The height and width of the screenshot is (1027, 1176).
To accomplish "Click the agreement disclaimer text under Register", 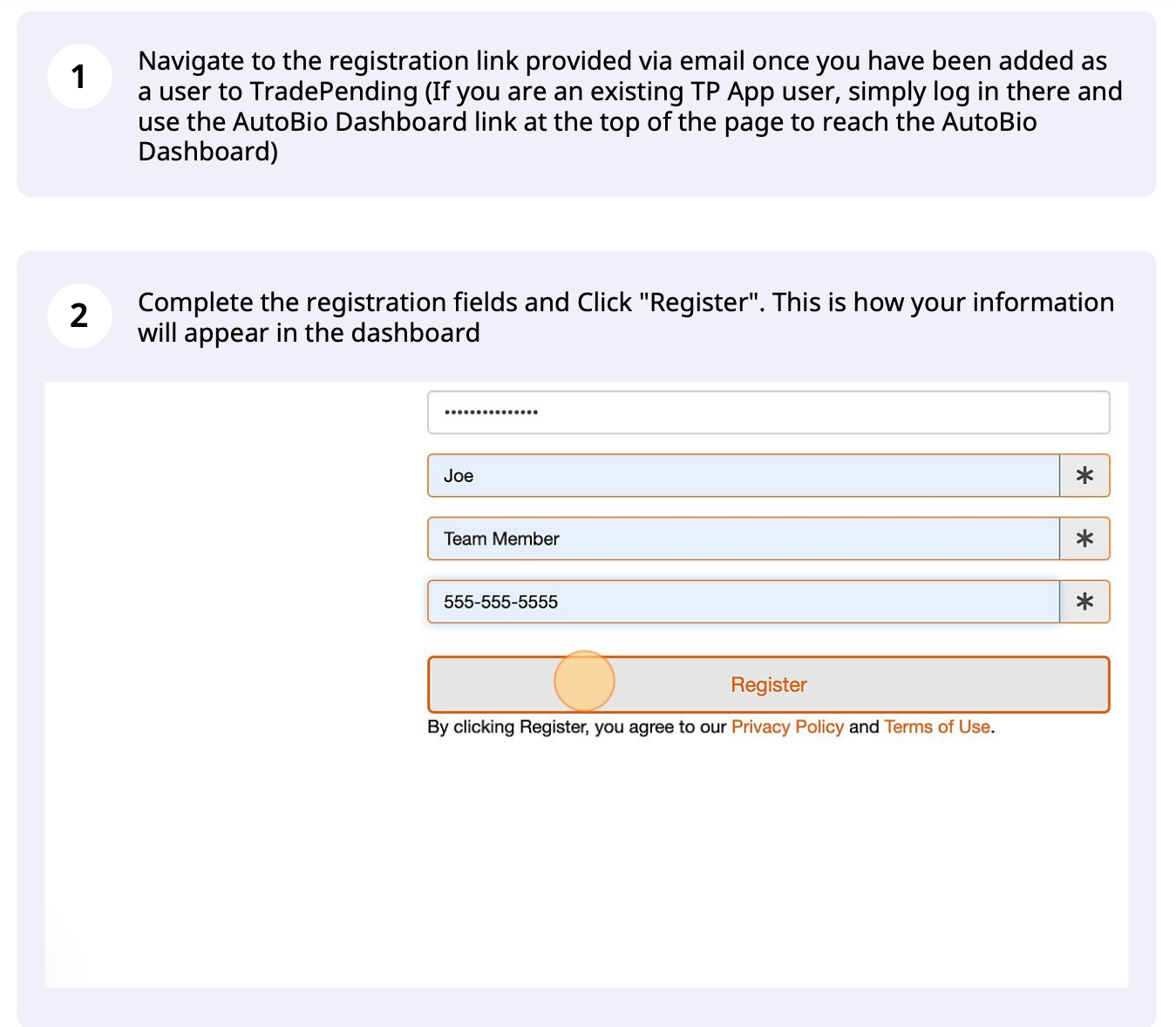I will [x=710, y=726].
